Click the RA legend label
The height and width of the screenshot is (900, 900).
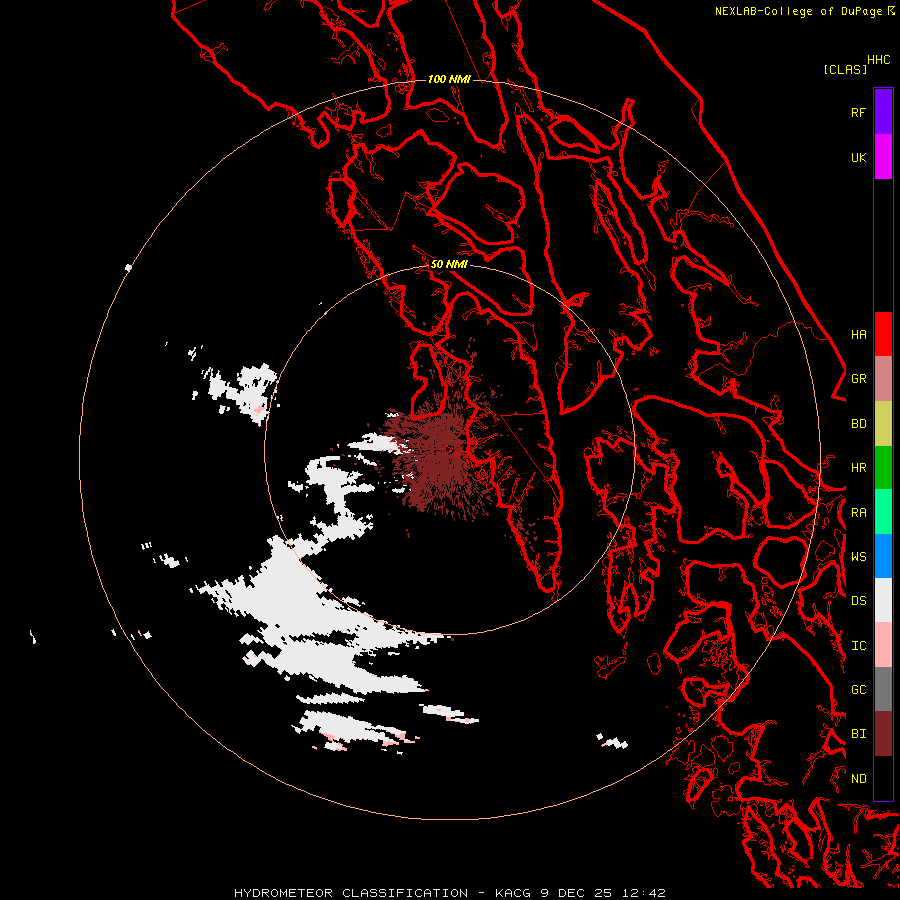(858, 513)
